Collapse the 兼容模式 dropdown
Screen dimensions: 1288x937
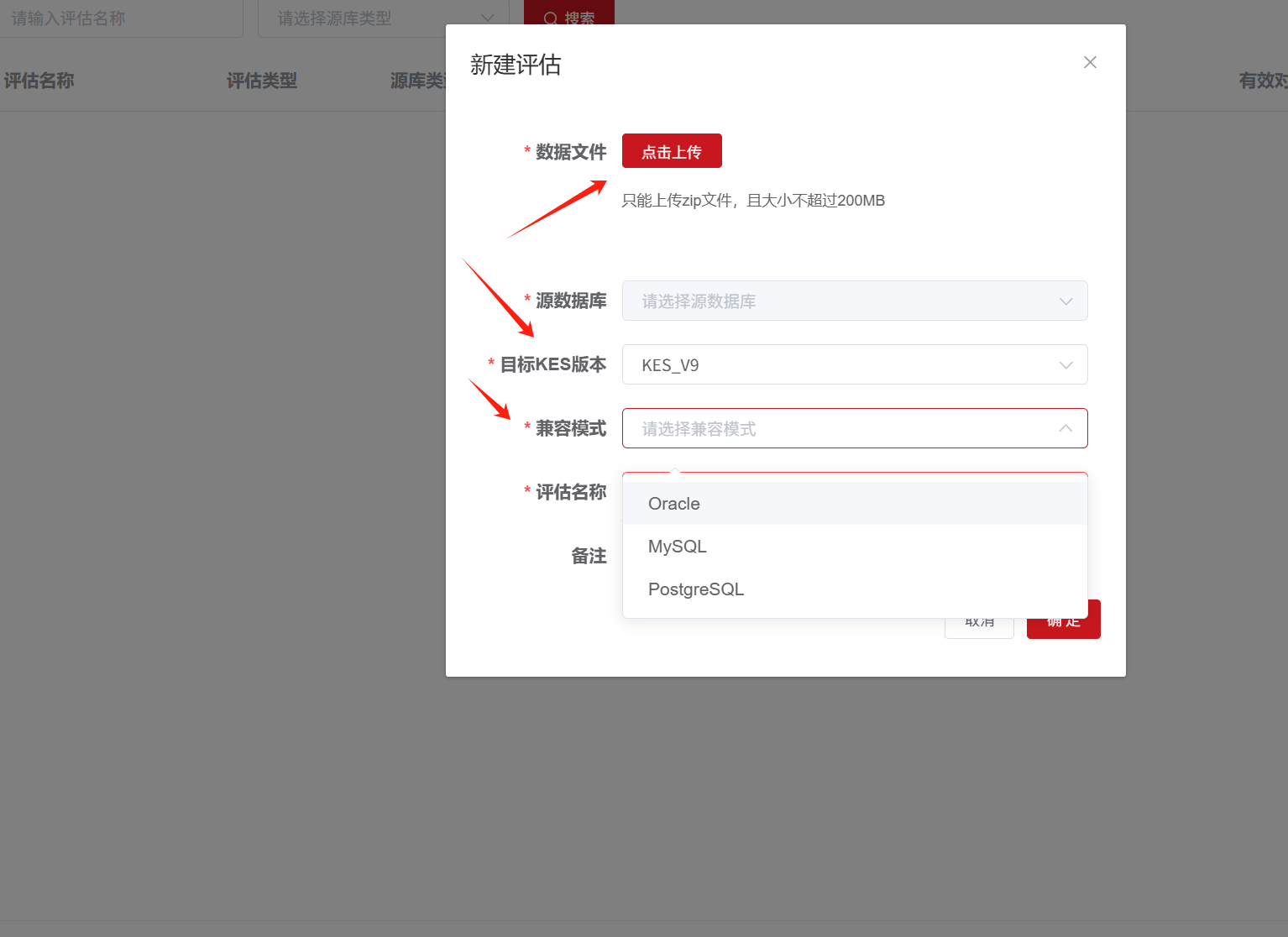[855, 428]
